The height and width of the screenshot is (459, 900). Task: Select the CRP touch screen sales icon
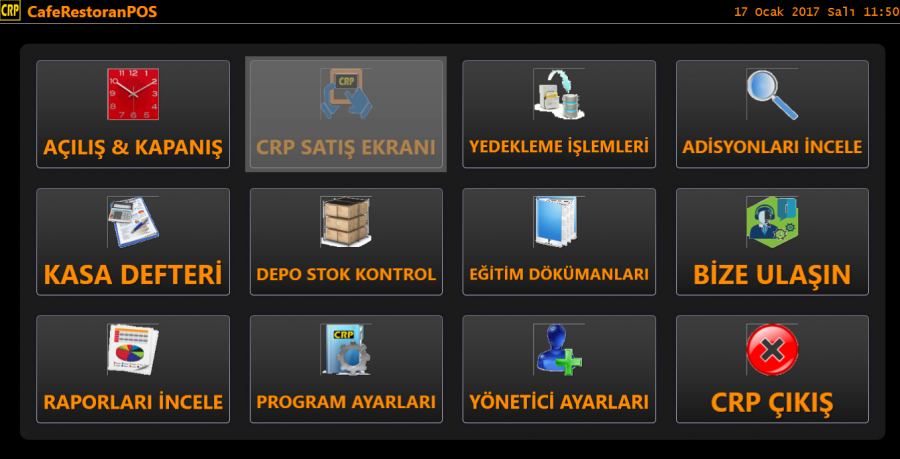346,94
